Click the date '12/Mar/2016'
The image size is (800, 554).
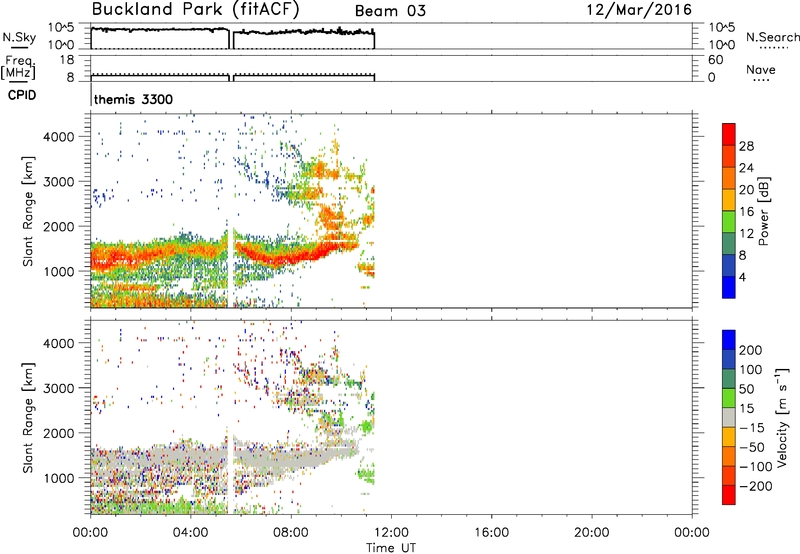pyautogui.click(x=639, y=10)
